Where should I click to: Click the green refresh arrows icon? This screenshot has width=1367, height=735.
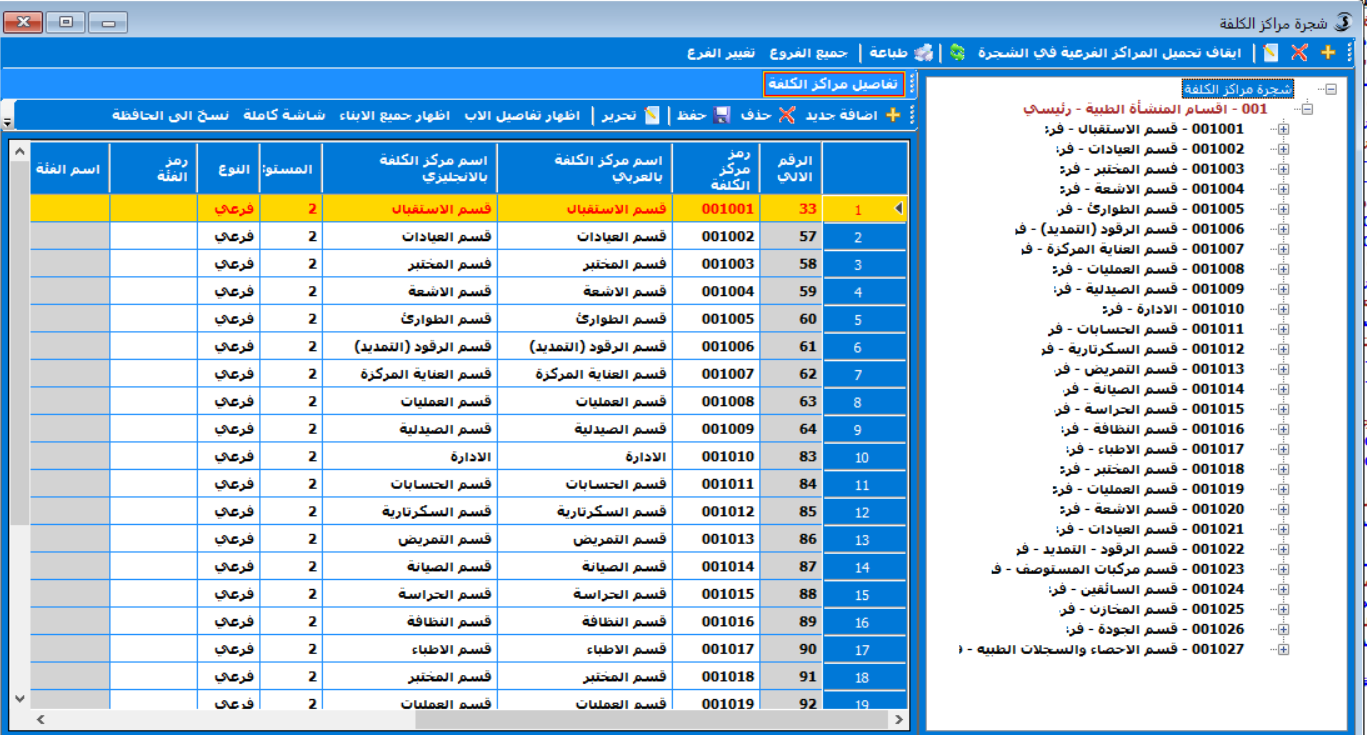958,52
